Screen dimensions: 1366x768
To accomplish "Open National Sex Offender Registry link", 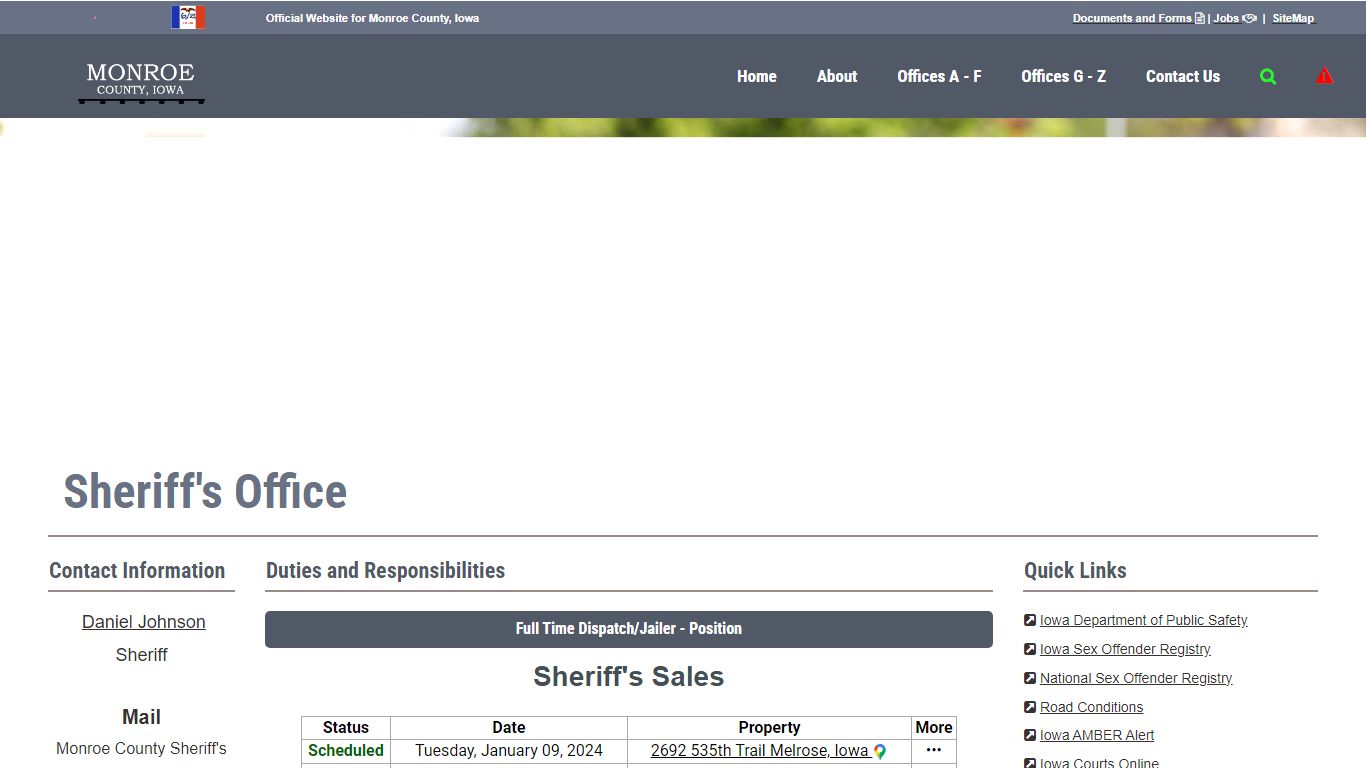I will [1136, 678].
